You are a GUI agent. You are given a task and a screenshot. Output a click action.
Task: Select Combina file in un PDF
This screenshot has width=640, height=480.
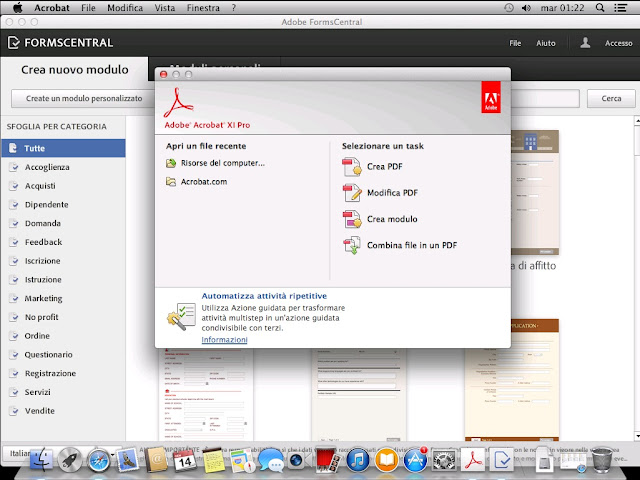[400, 245]
